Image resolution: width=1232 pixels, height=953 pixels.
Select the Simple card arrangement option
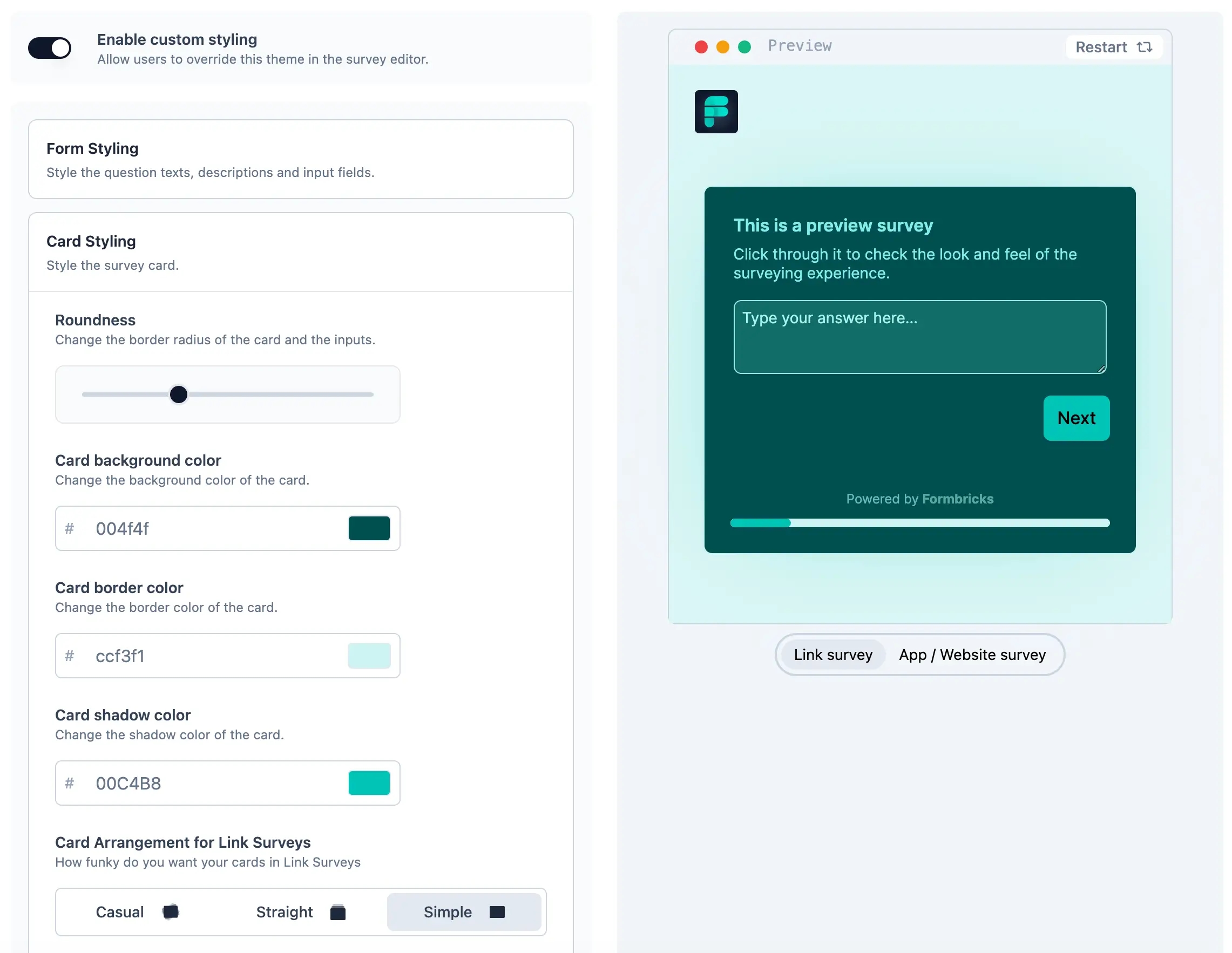(x=464, y=911)
